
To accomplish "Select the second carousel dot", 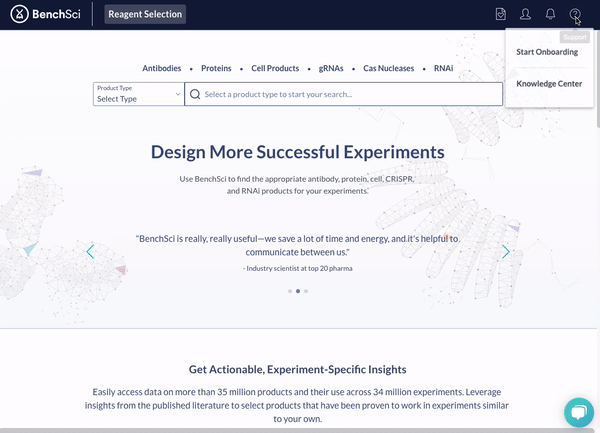I will click(298, 291).
